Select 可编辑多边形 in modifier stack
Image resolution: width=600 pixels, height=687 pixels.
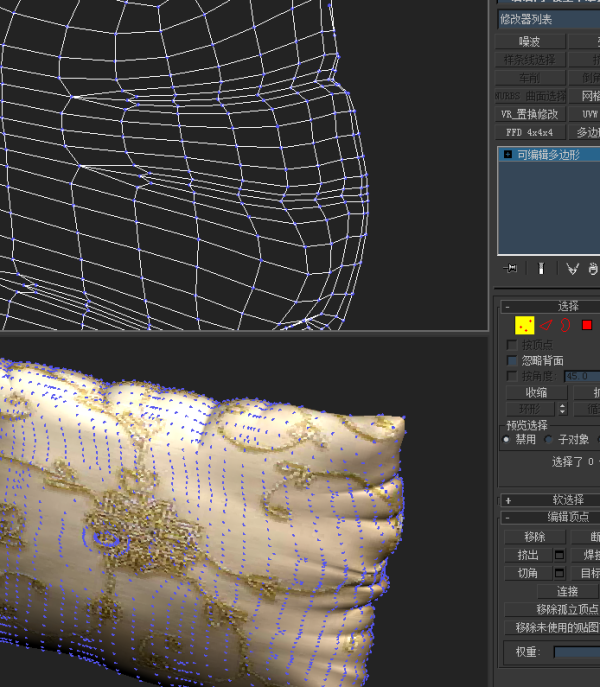(x=549, y=155)
